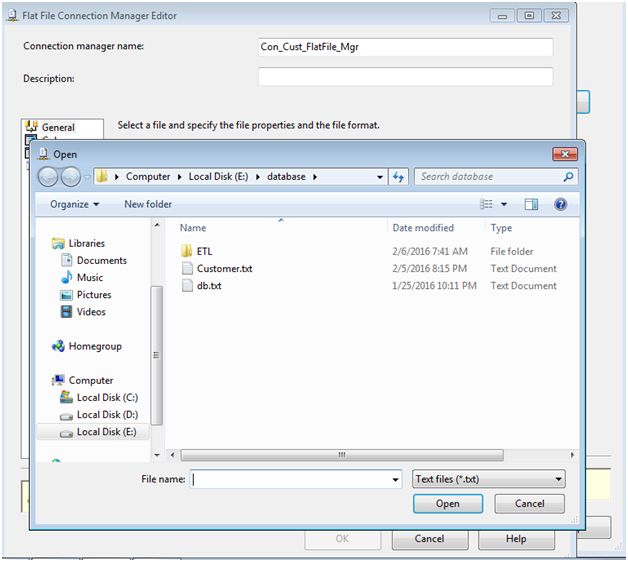Click the File name input field
628x562 pixels.
click(x=296, y=479)
